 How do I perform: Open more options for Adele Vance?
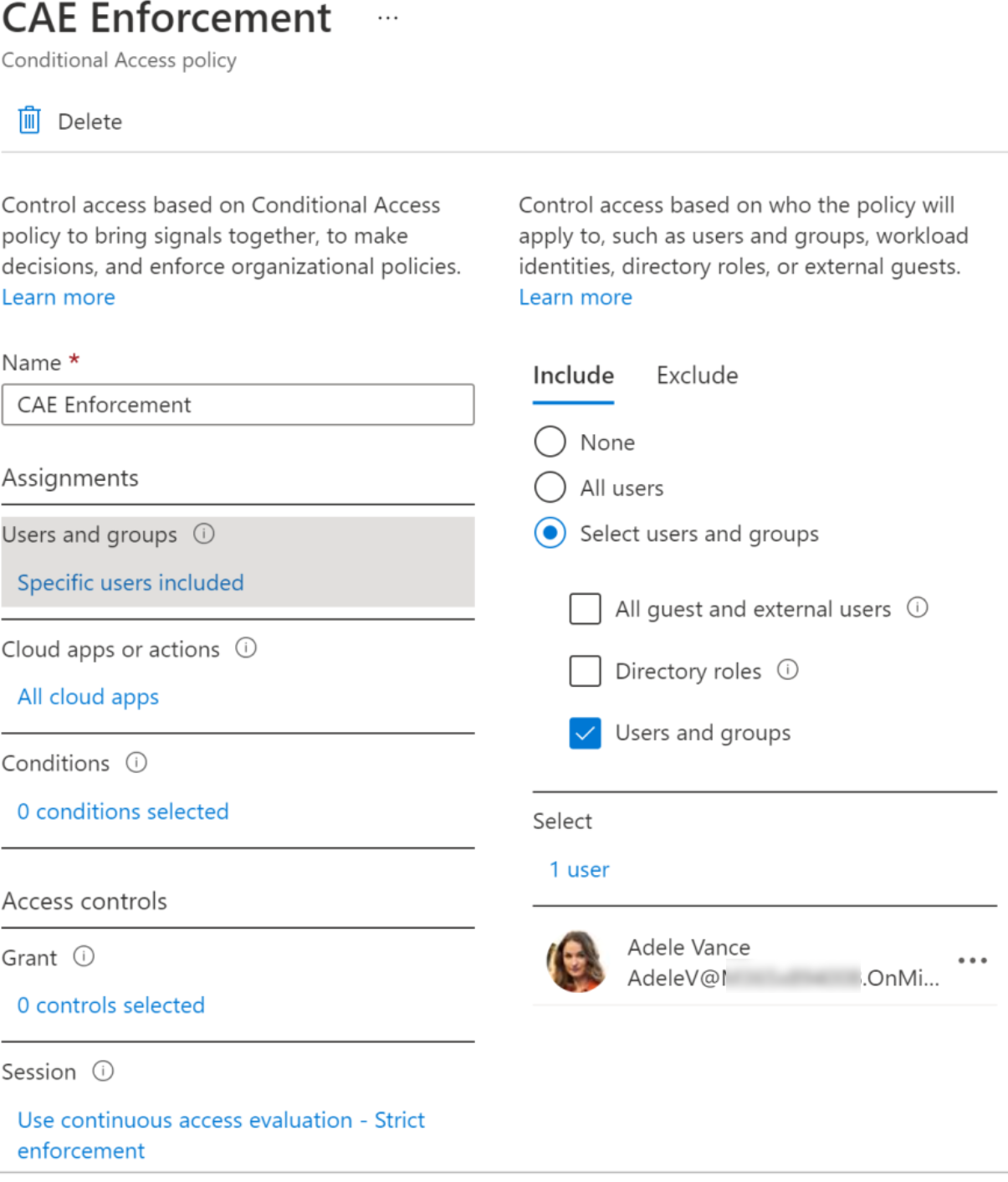tap(972, 960)
